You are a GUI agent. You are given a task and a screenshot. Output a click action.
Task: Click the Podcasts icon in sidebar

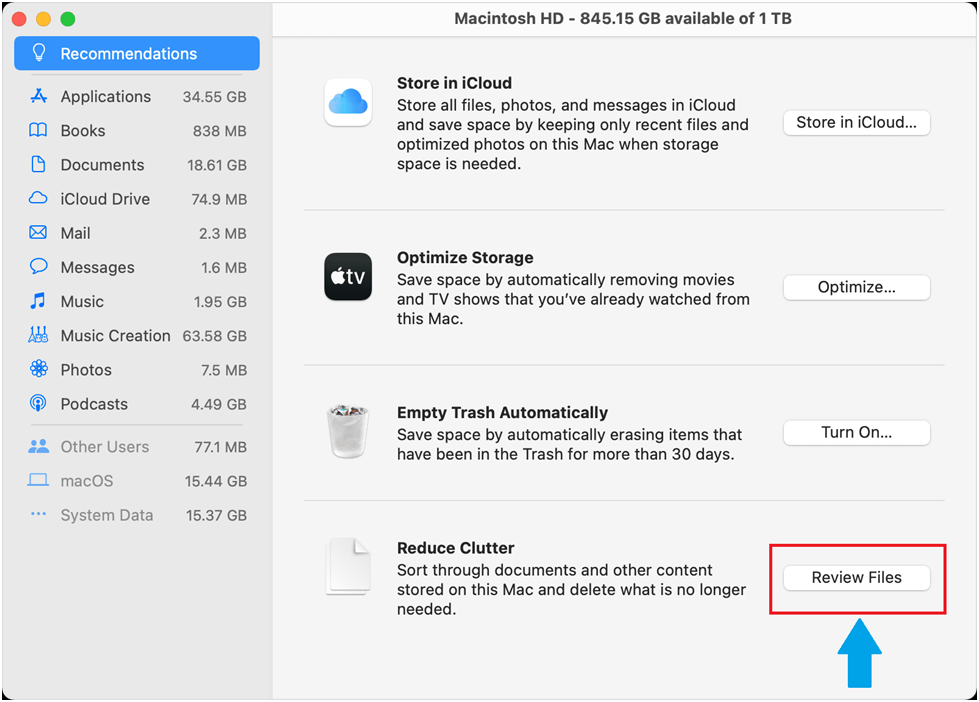click(x=38, y=403)
